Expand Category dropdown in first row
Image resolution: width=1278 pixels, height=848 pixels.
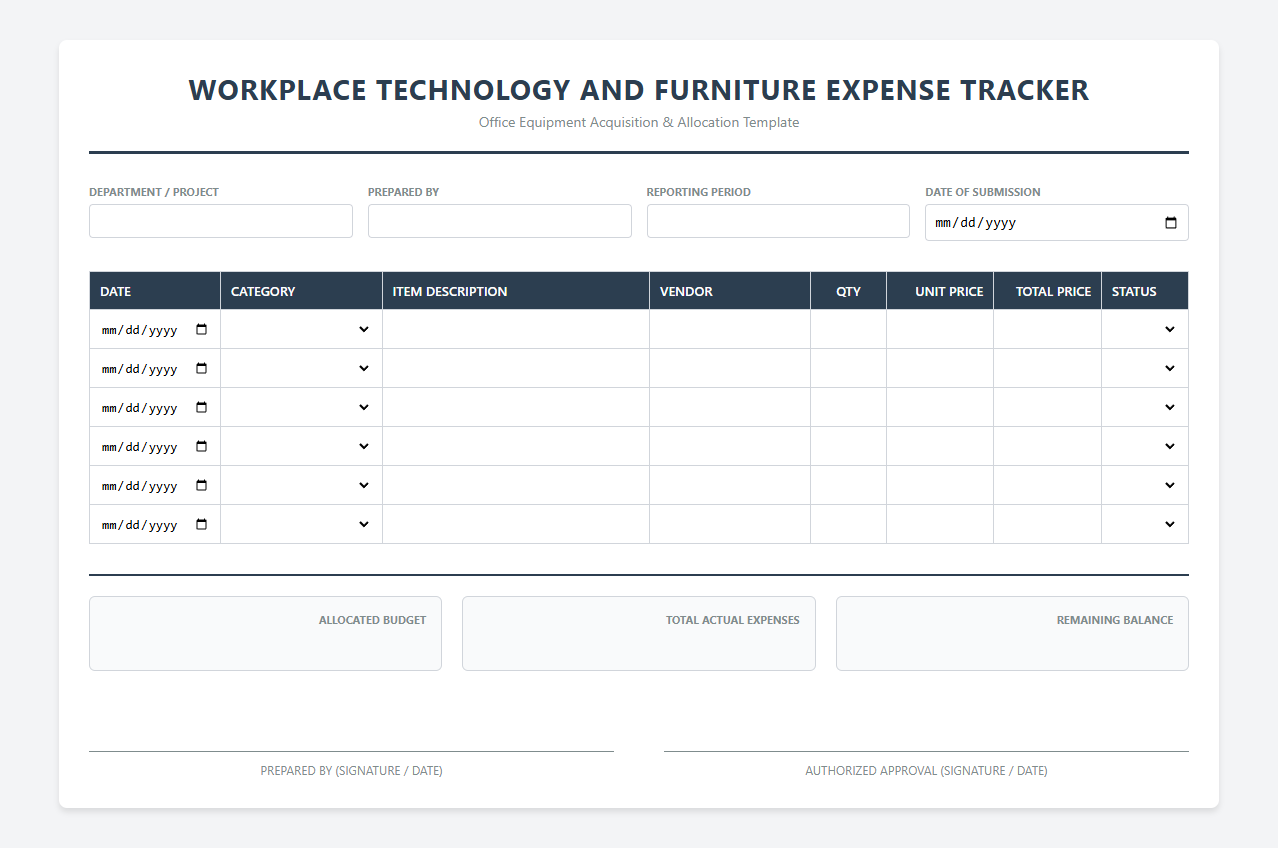pyautogui.click(x=301, y=329)
